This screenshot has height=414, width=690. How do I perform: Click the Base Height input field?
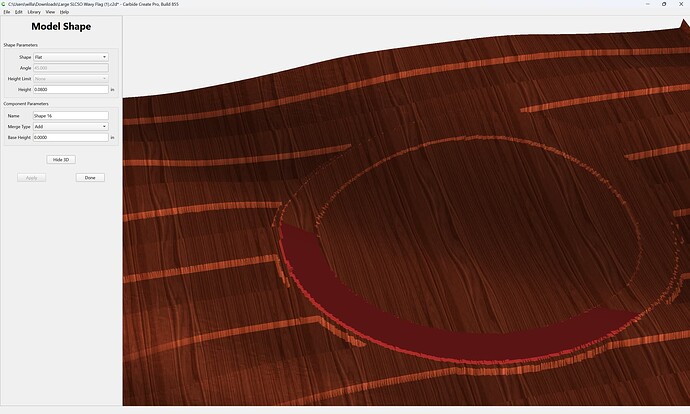(x=71, y=137)
